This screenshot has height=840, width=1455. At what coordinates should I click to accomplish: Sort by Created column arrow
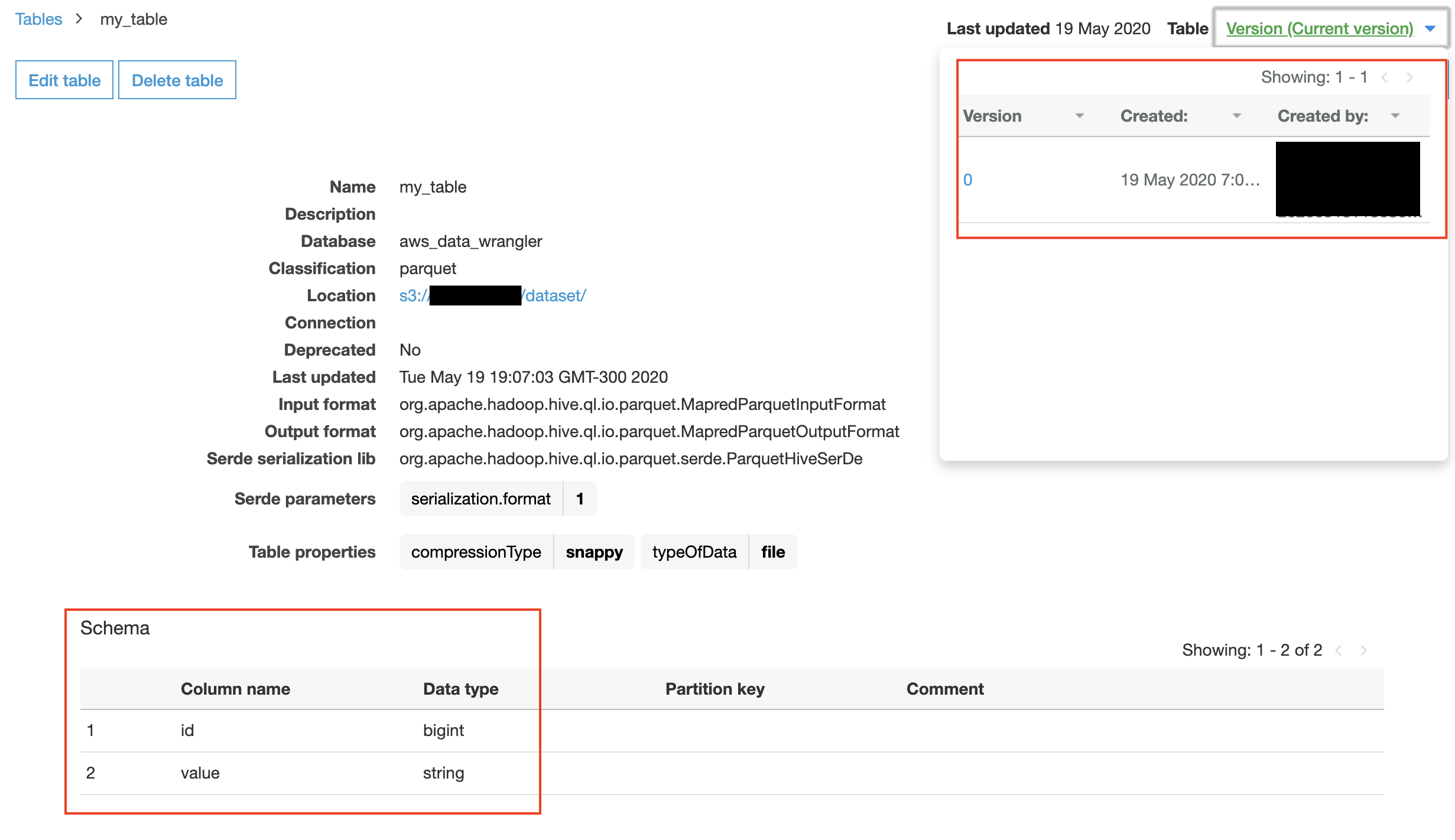click(1236, 116)
